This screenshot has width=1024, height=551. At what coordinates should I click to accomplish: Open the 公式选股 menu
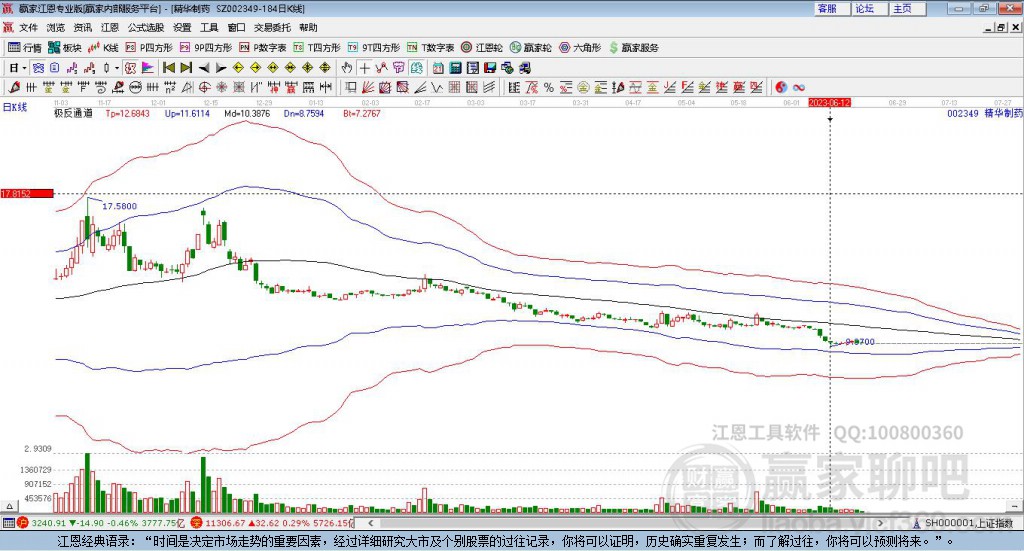[x=146, y=27]
